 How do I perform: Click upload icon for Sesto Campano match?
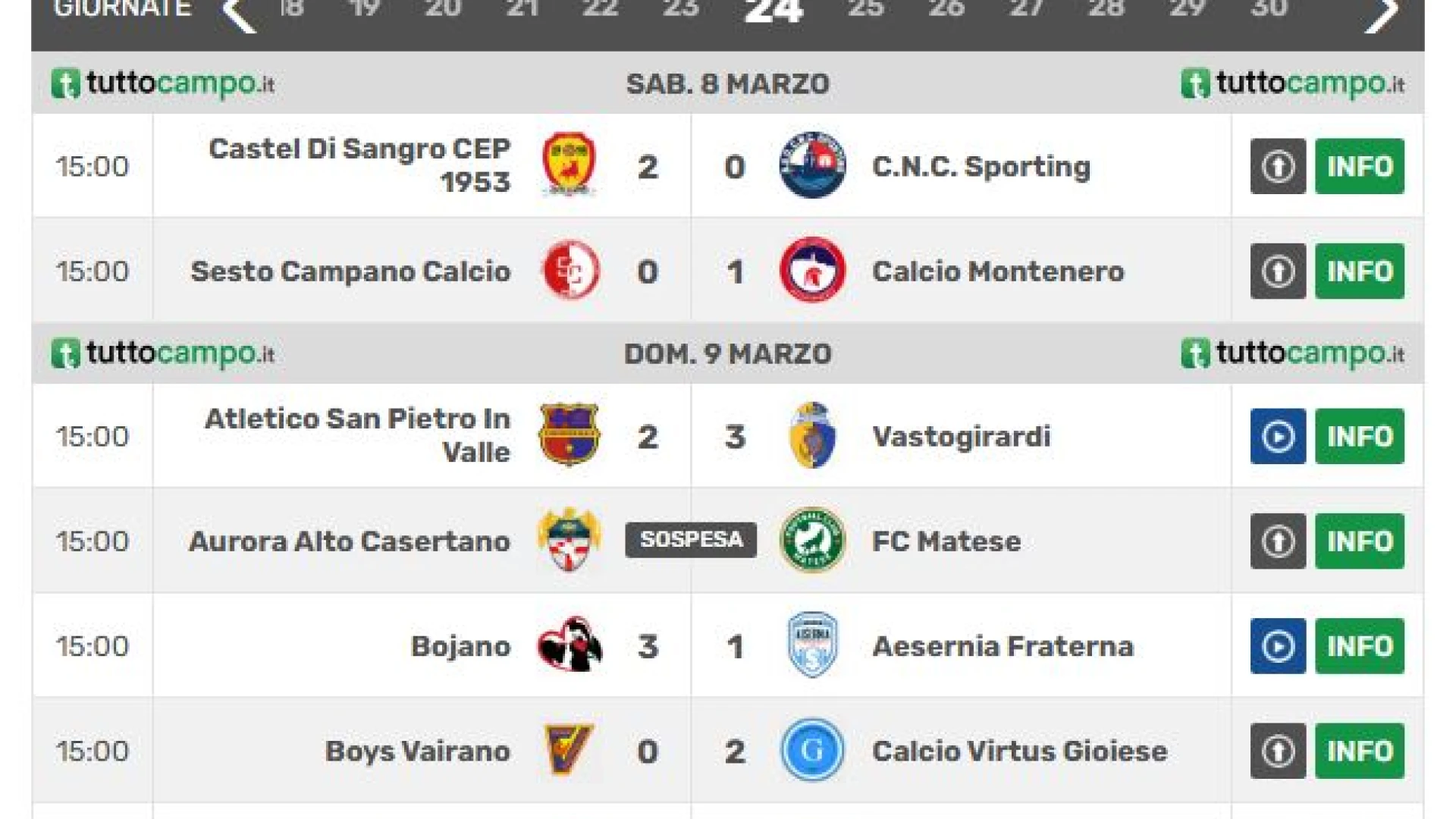click(1278, 271)
